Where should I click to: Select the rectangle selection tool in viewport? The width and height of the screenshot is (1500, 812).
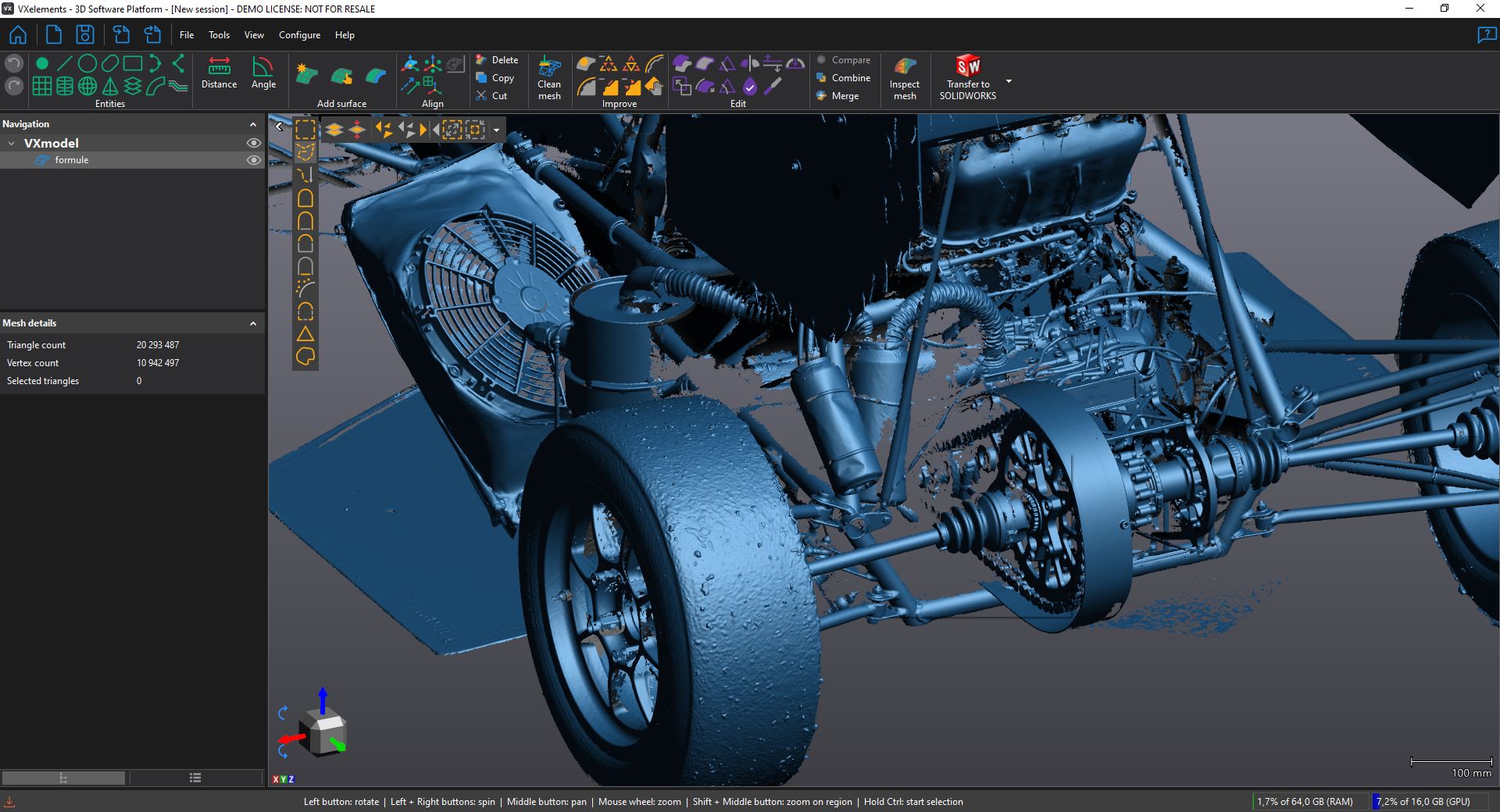pyautogui.click(x=305, y=130)
